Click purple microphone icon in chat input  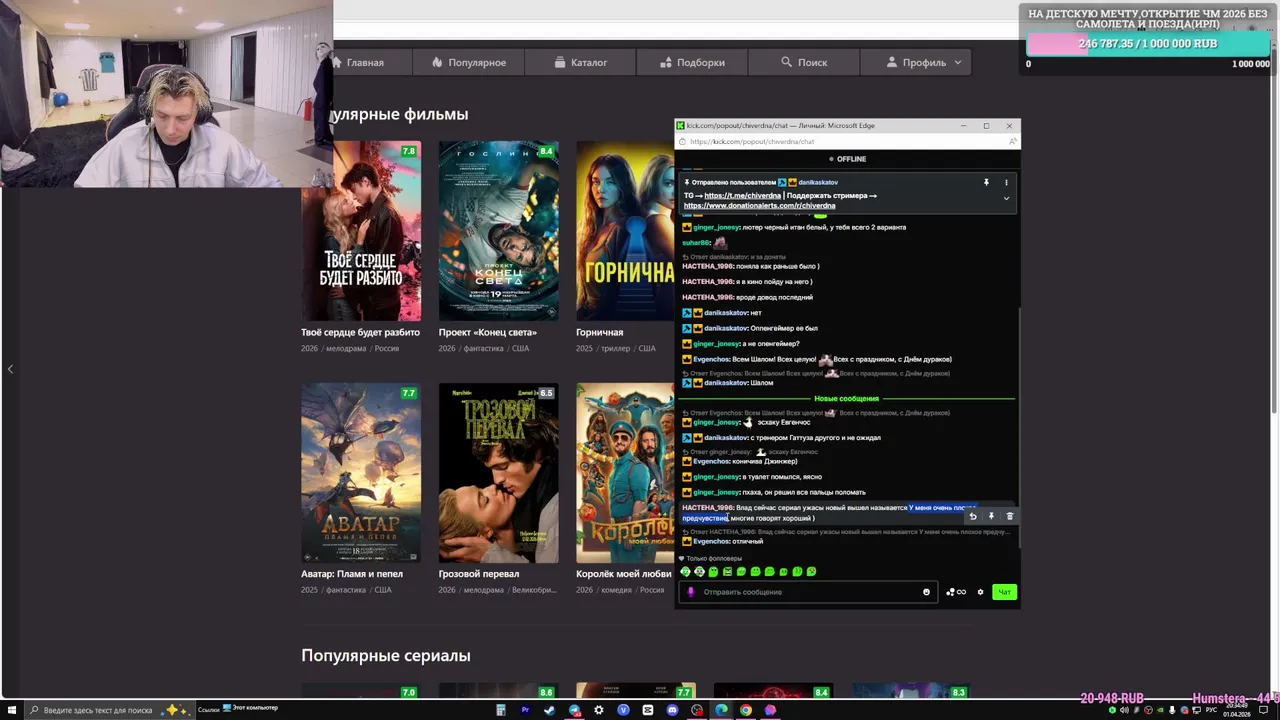(x=690, y=592)
